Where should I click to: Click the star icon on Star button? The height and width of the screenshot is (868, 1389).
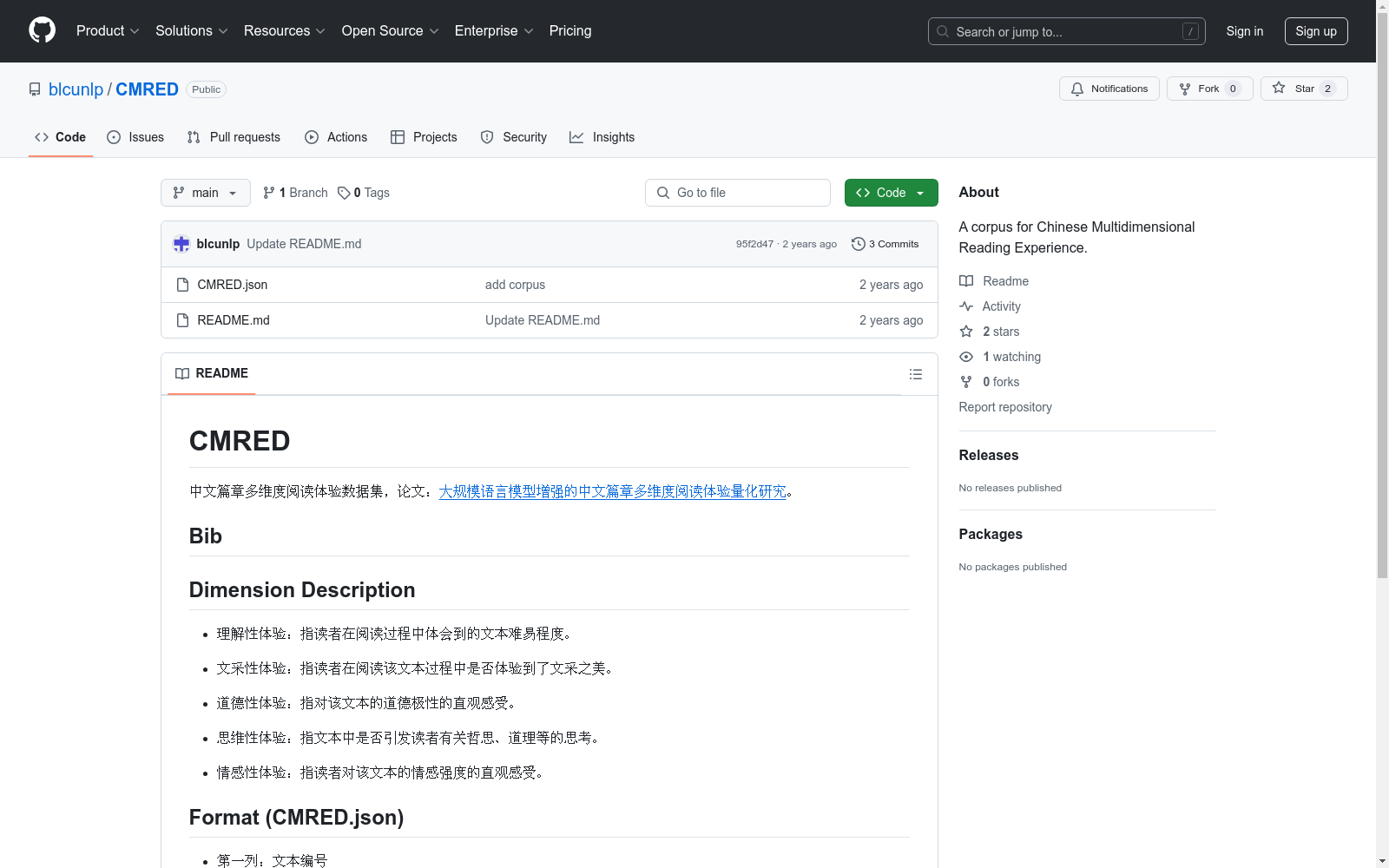click(x=1279, y=88)
